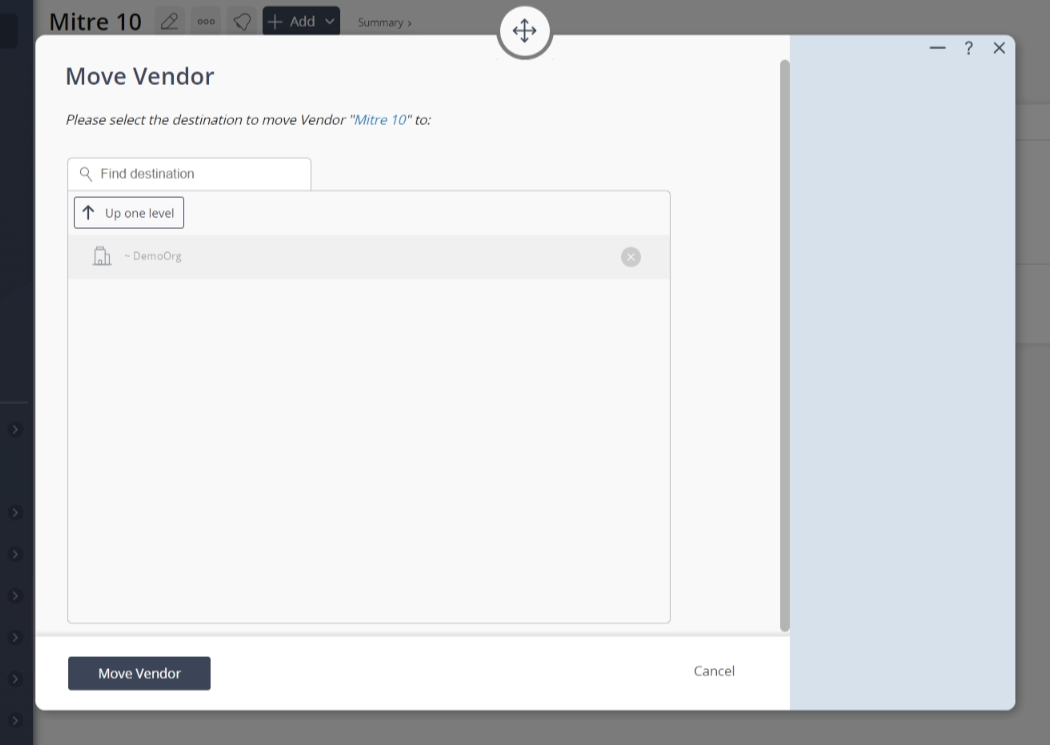Click the pencil edit icon beside Mitre 10
The width and height of the screenshot is (1050, 745).
(169, 21)
